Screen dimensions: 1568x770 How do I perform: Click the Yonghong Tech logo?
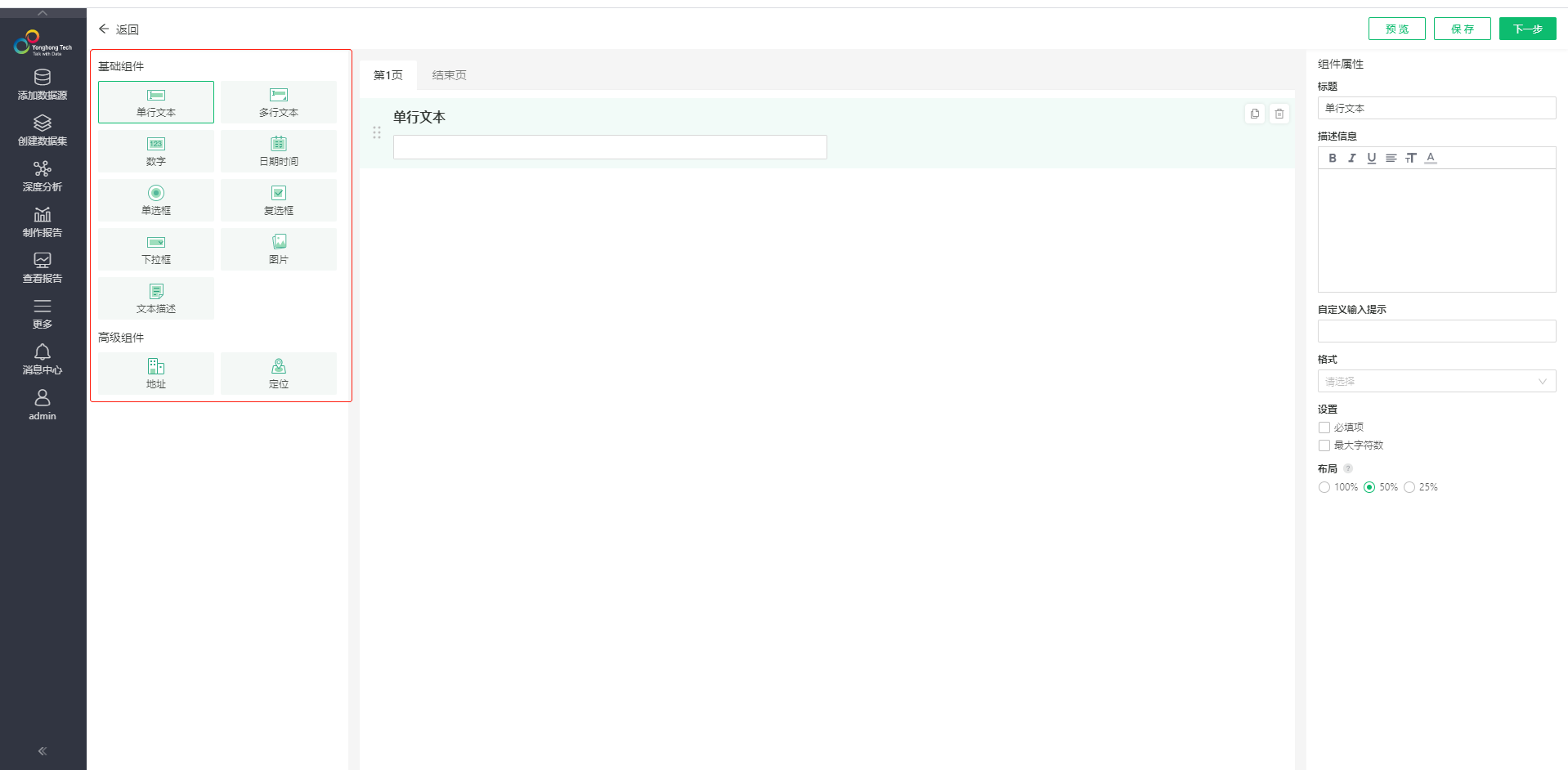[x=43, y=43]
